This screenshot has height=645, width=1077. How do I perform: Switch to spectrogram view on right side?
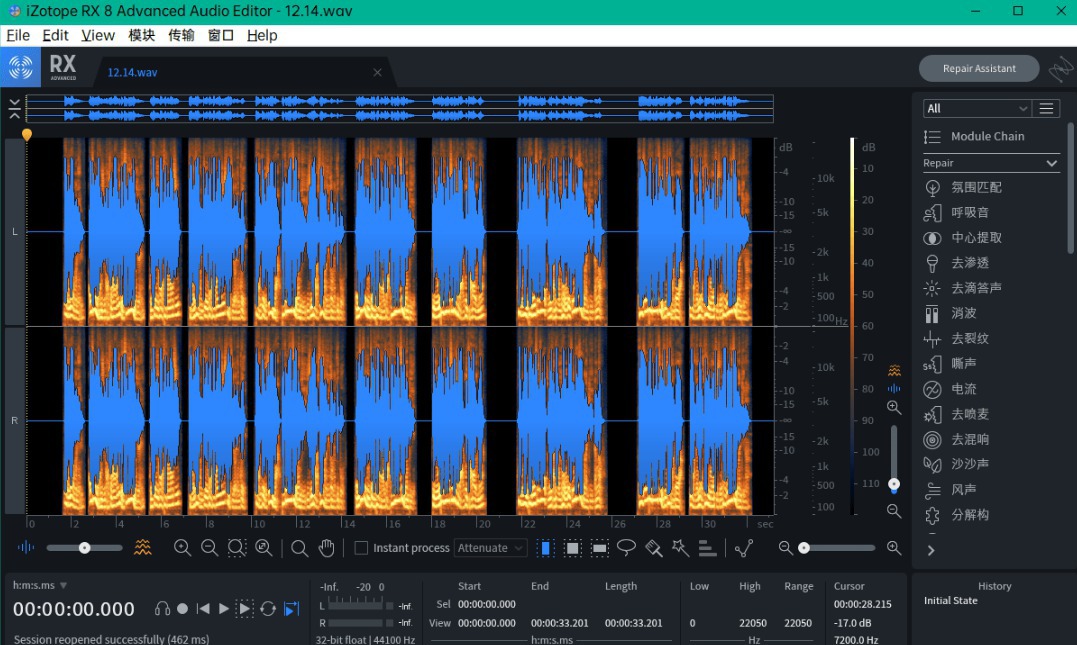click(894, 371)
